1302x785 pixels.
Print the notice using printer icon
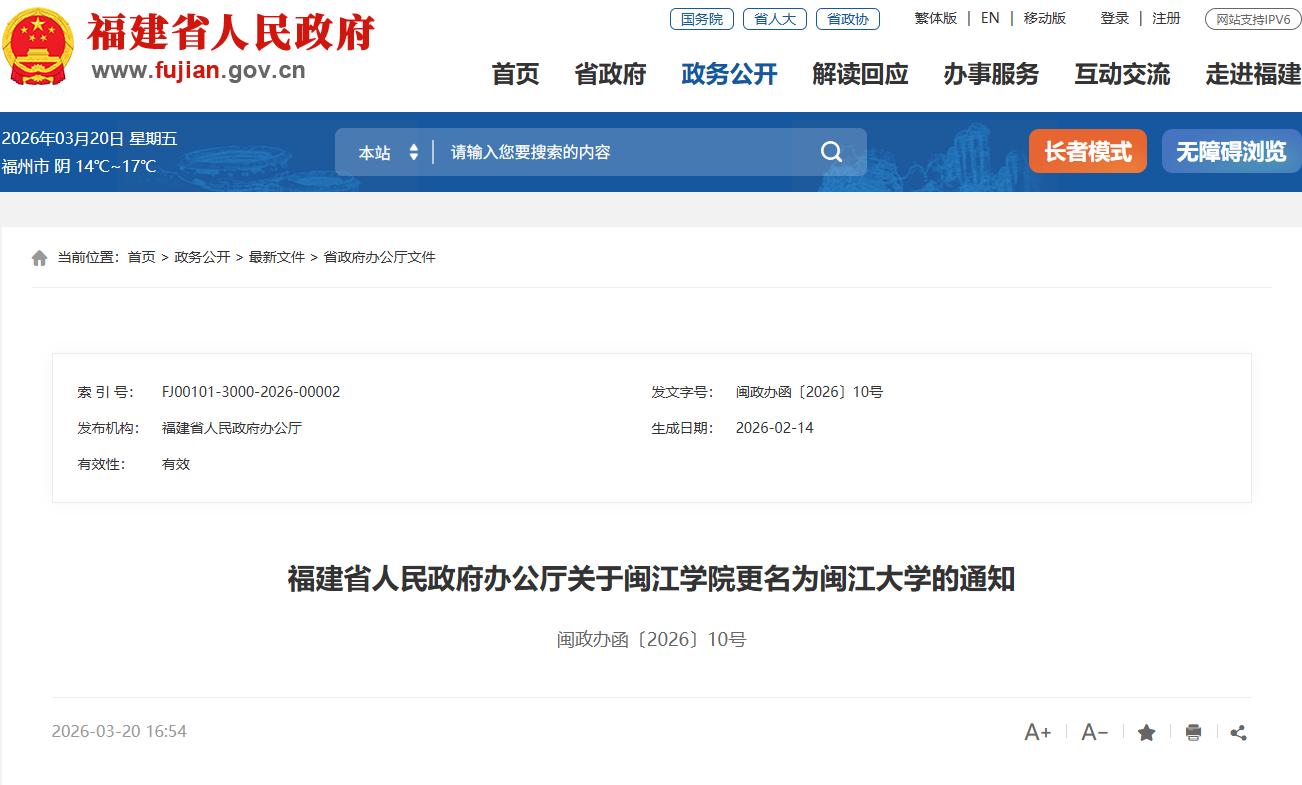click(1192, 732)
